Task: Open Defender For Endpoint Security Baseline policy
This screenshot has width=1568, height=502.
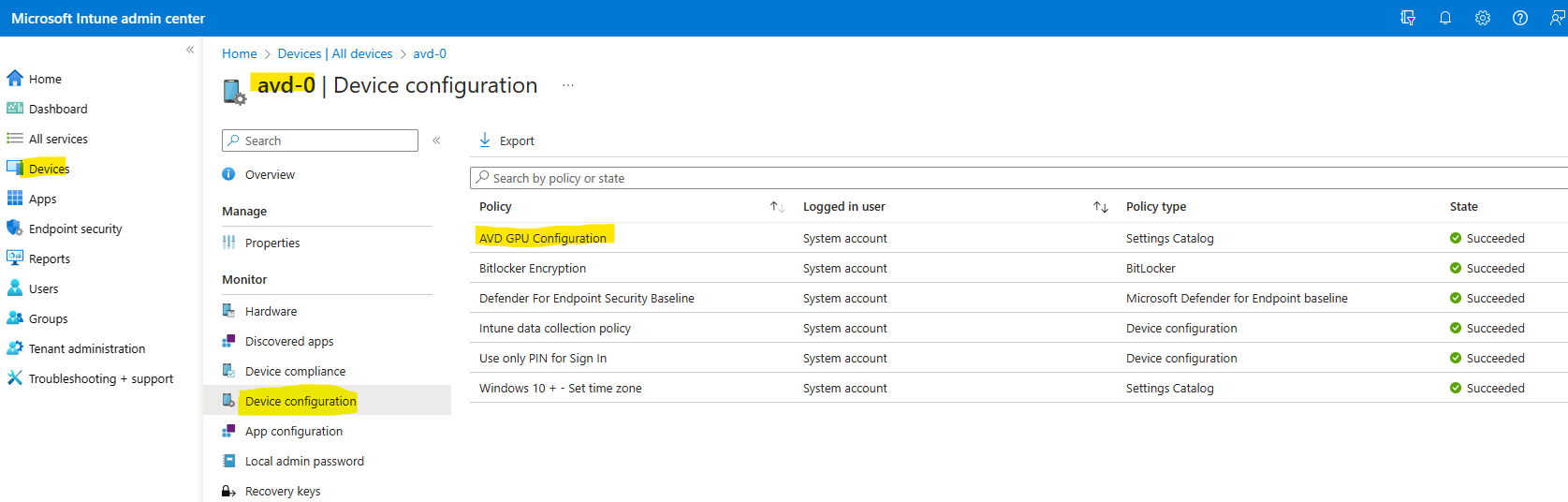Action: [x=587, y=299]
